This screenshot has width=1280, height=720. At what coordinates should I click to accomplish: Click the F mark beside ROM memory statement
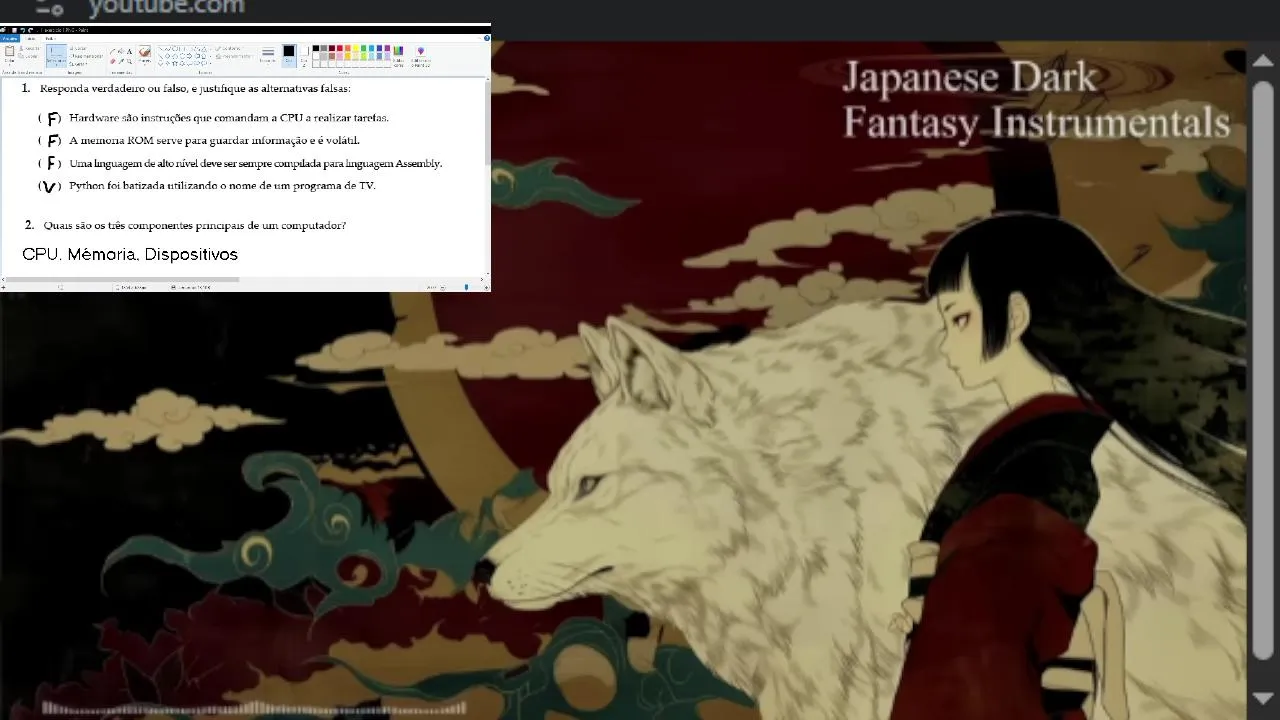[x=53, y=141]
